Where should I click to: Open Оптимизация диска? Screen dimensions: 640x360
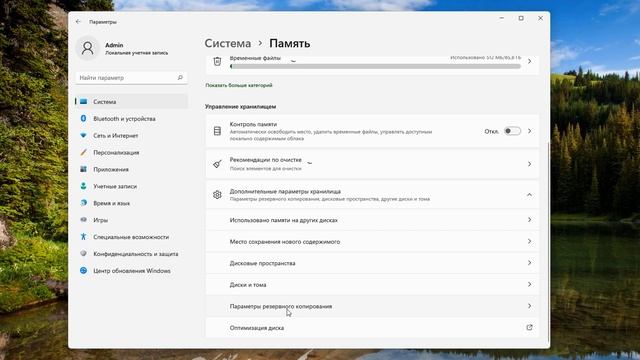(372, 327)
